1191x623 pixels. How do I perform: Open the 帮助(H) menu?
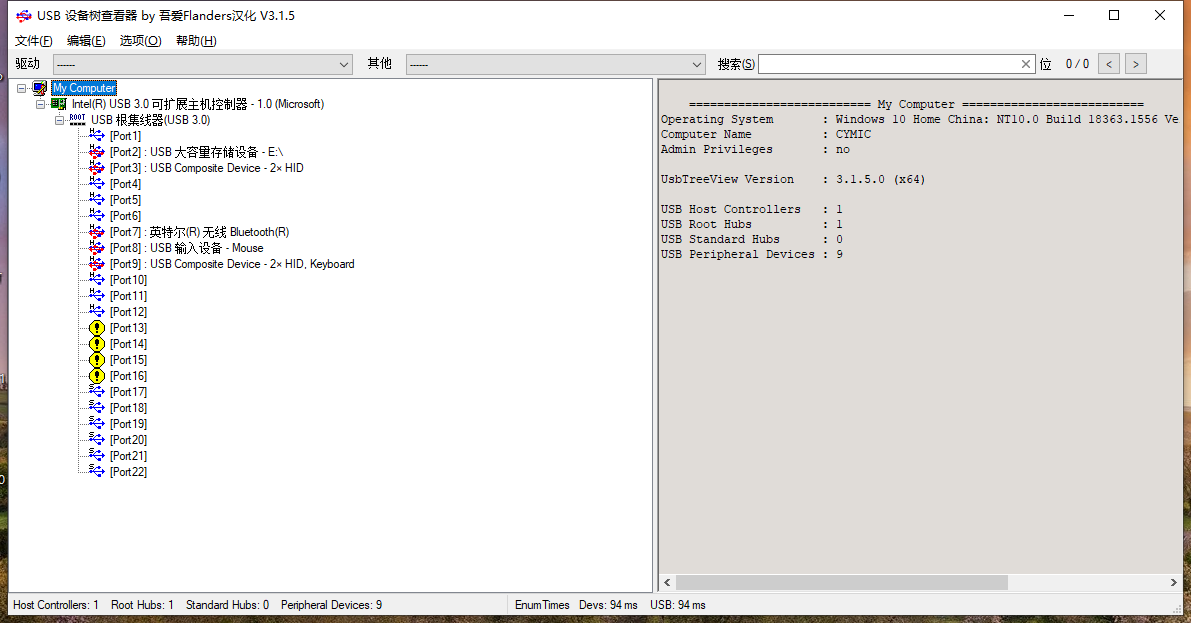(196, 41)
